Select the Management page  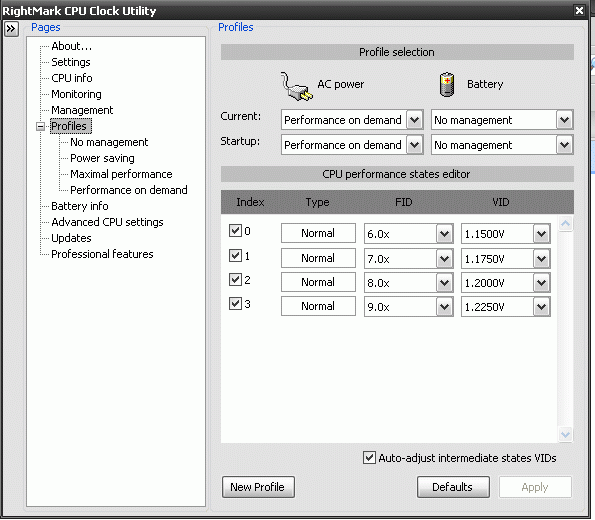82,110
